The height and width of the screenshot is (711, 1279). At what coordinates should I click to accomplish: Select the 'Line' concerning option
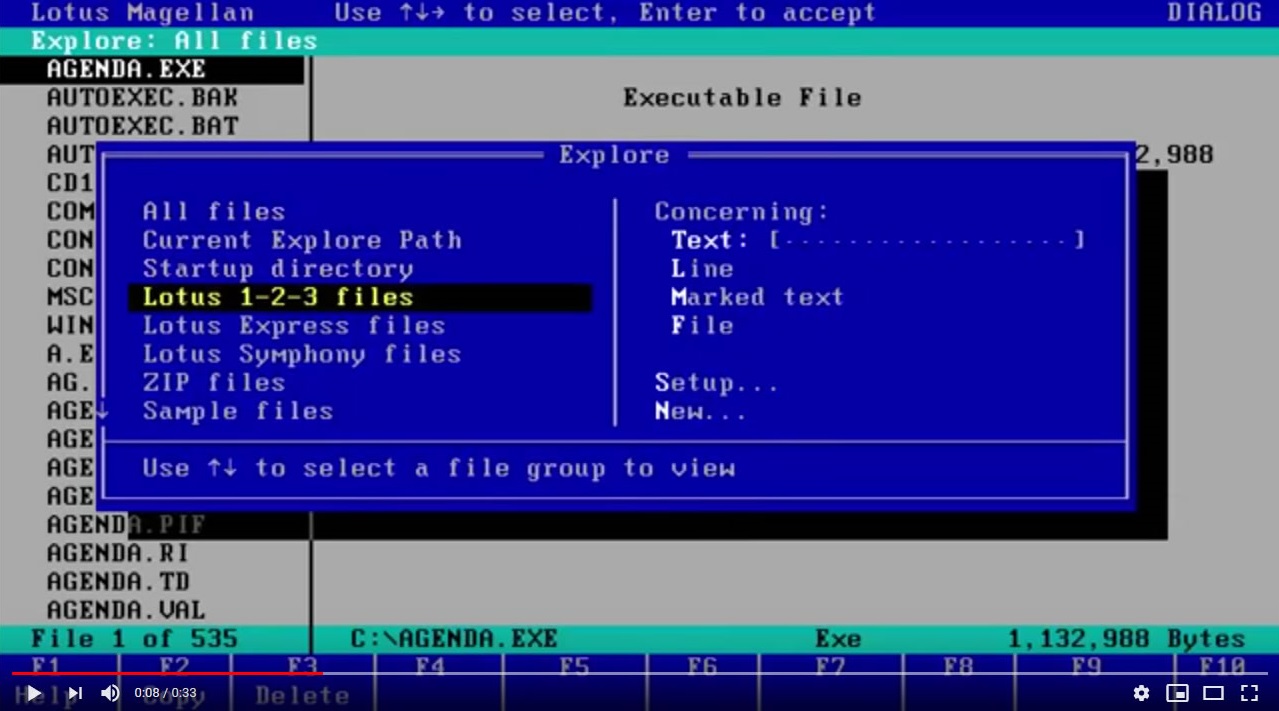tap(702, 268)
